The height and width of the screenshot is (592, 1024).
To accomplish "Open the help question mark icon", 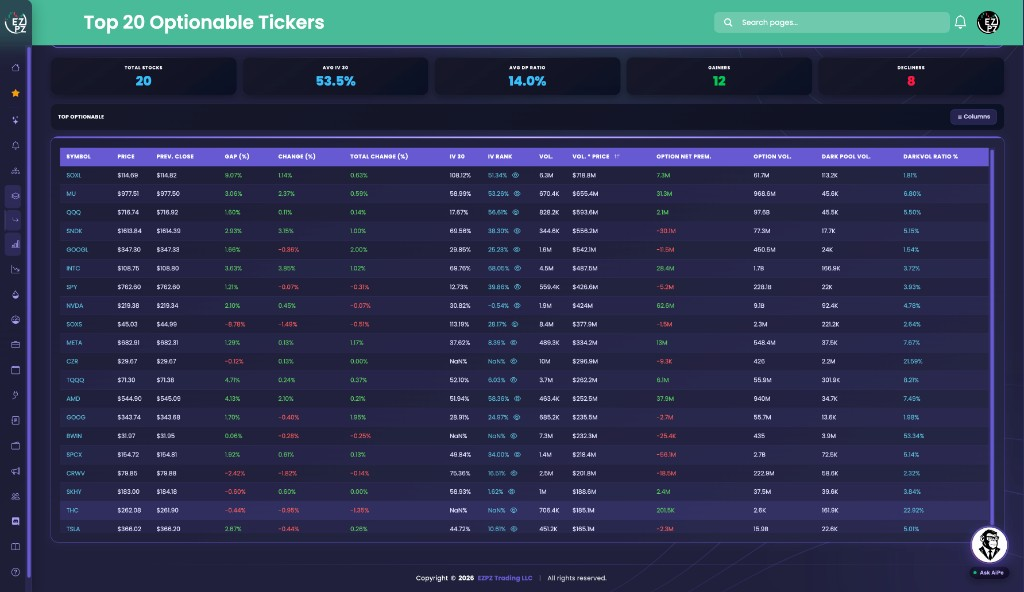I will point(16,572).
